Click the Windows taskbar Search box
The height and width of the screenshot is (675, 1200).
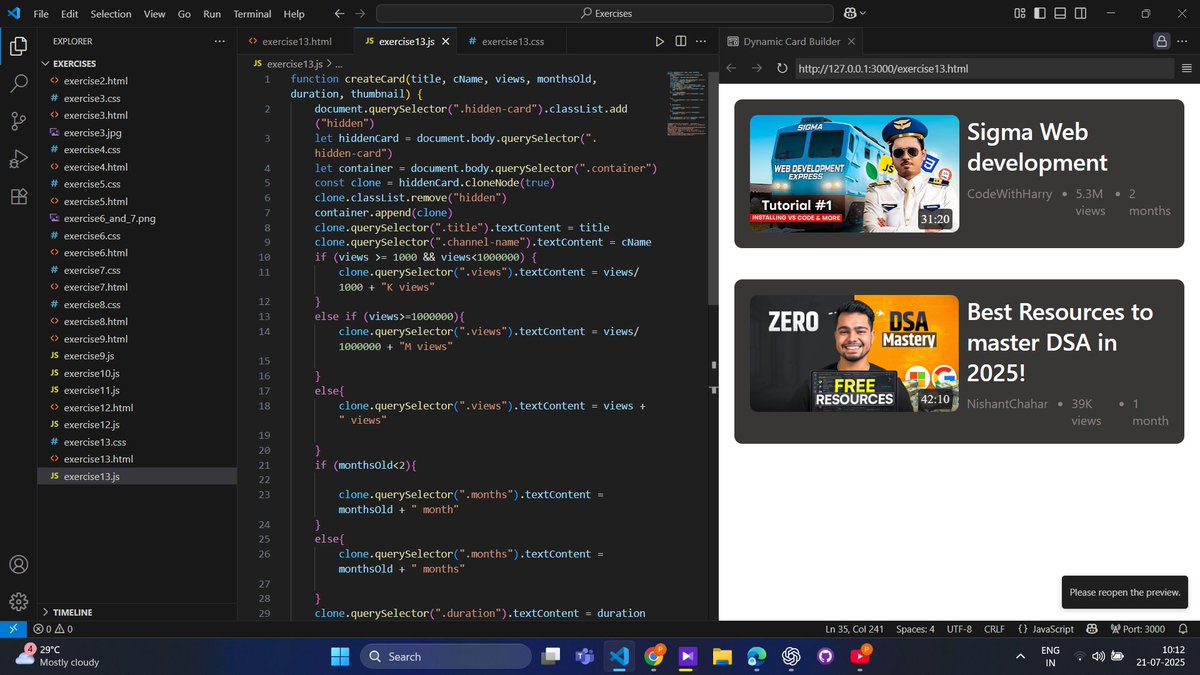point(445,656)
